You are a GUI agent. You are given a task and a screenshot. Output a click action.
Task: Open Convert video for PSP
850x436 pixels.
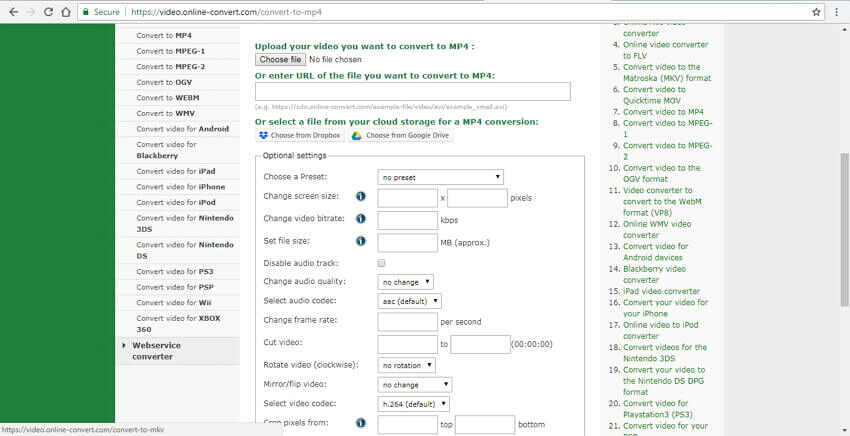pyautogui.click(x=175, y=287)
